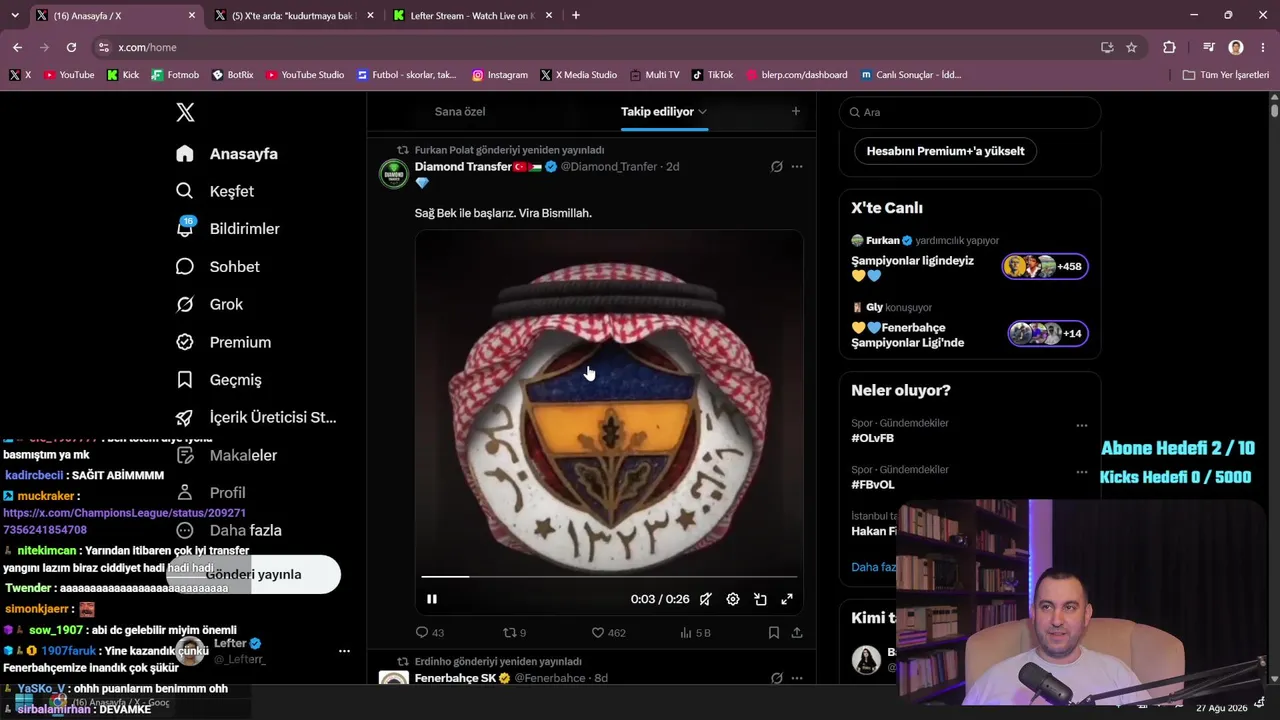Switch to the Lefter Stream browser tab

(x=471, y=15)
